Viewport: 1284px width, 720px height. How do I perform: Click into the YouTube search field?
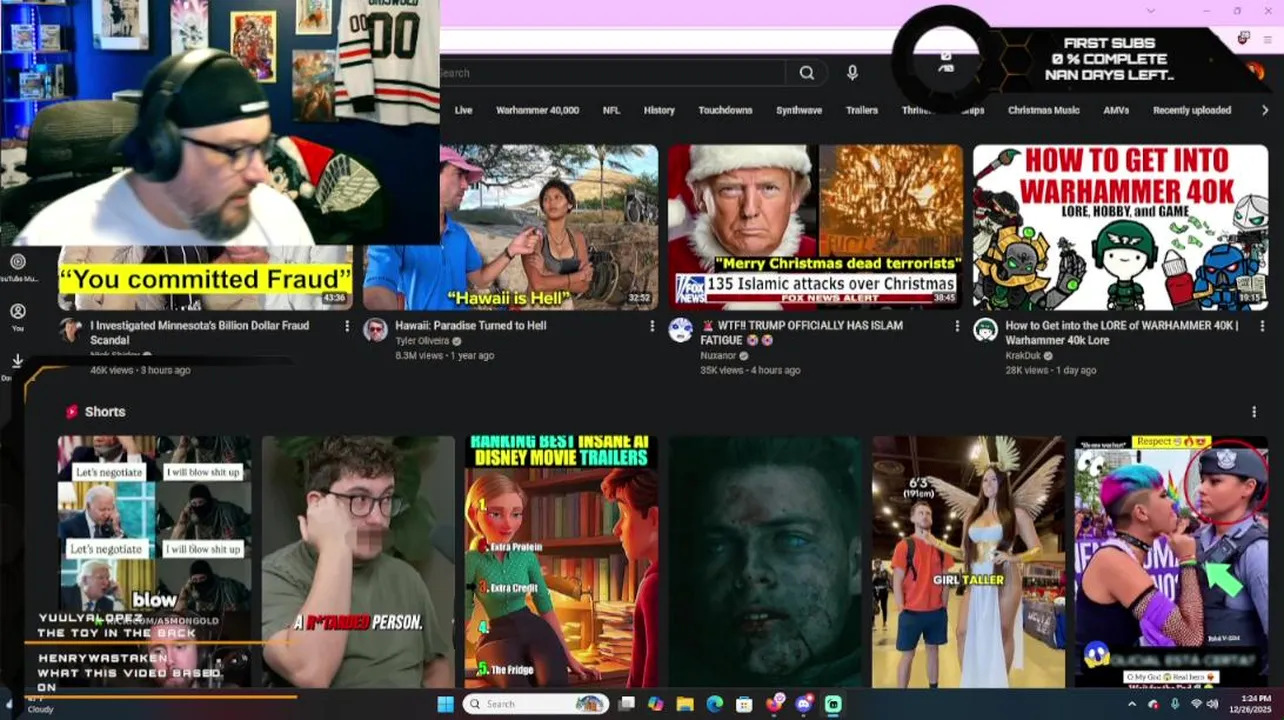coord(612,73)
